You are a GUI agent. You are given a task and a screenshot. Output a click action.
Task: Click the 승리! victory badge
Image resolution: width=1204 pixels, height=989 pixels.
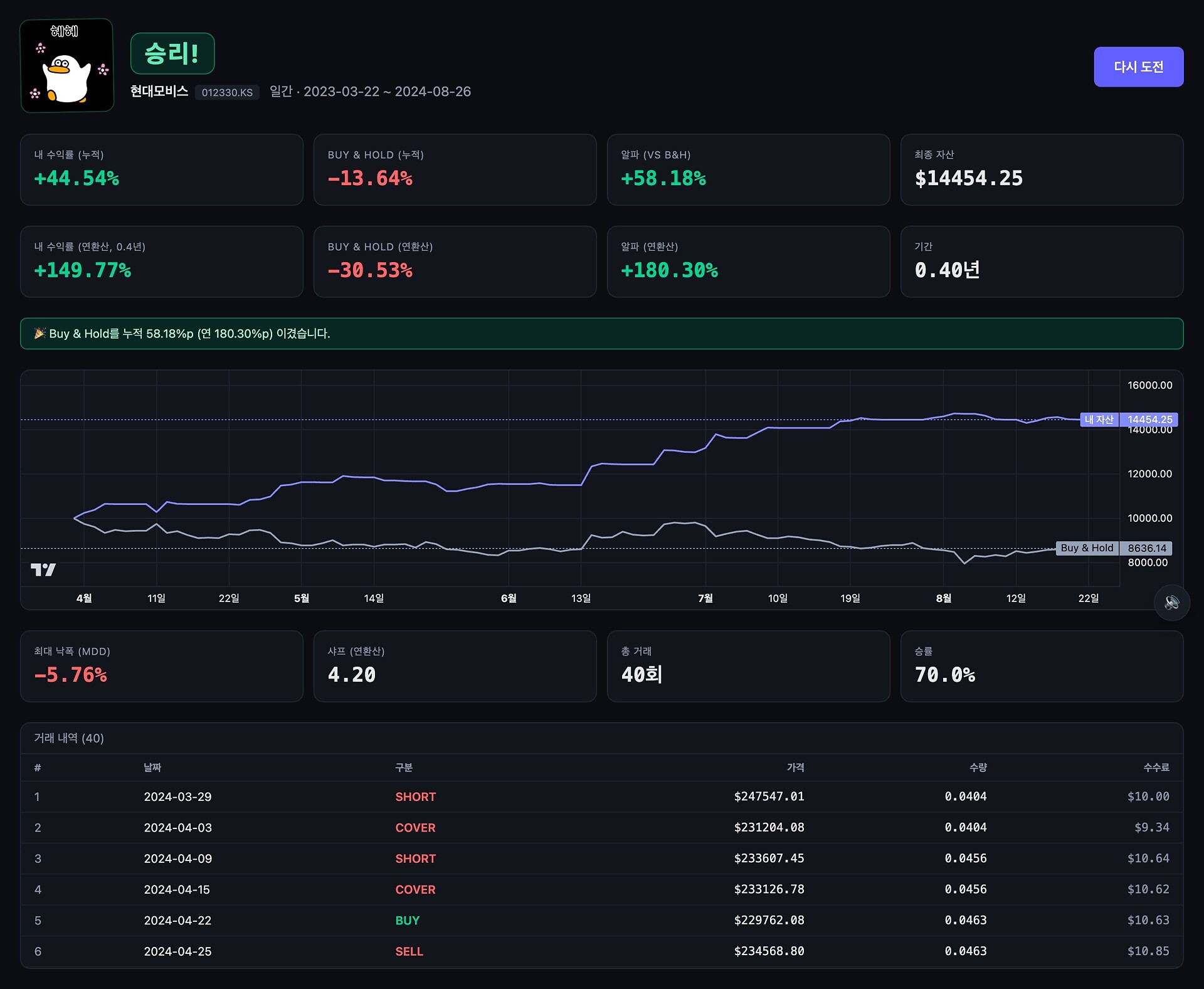click(172, 54)
